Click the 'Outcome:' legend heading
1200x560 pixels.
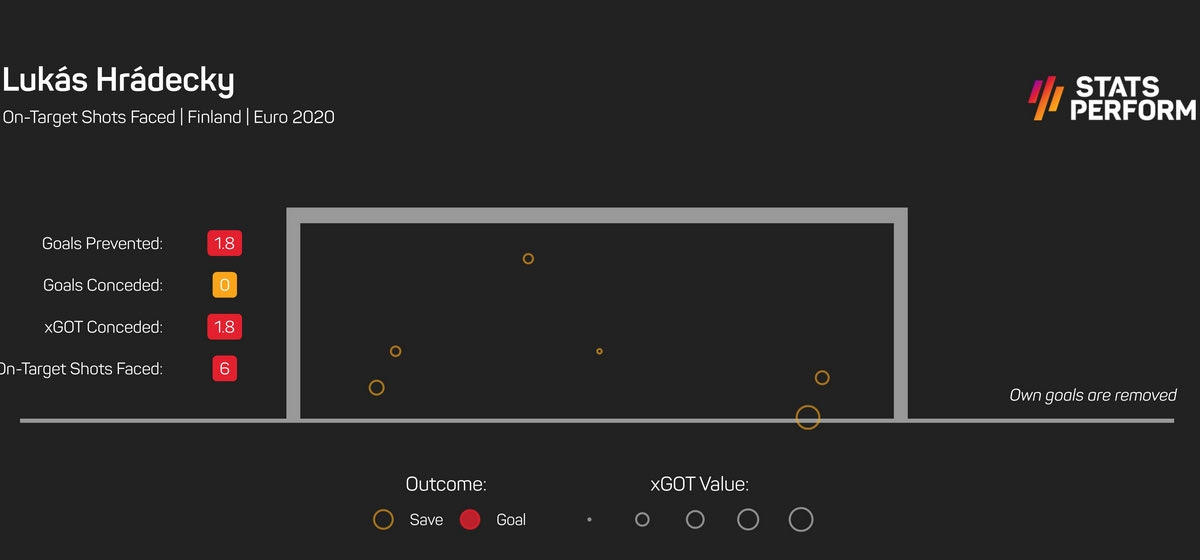pos(446,485)
